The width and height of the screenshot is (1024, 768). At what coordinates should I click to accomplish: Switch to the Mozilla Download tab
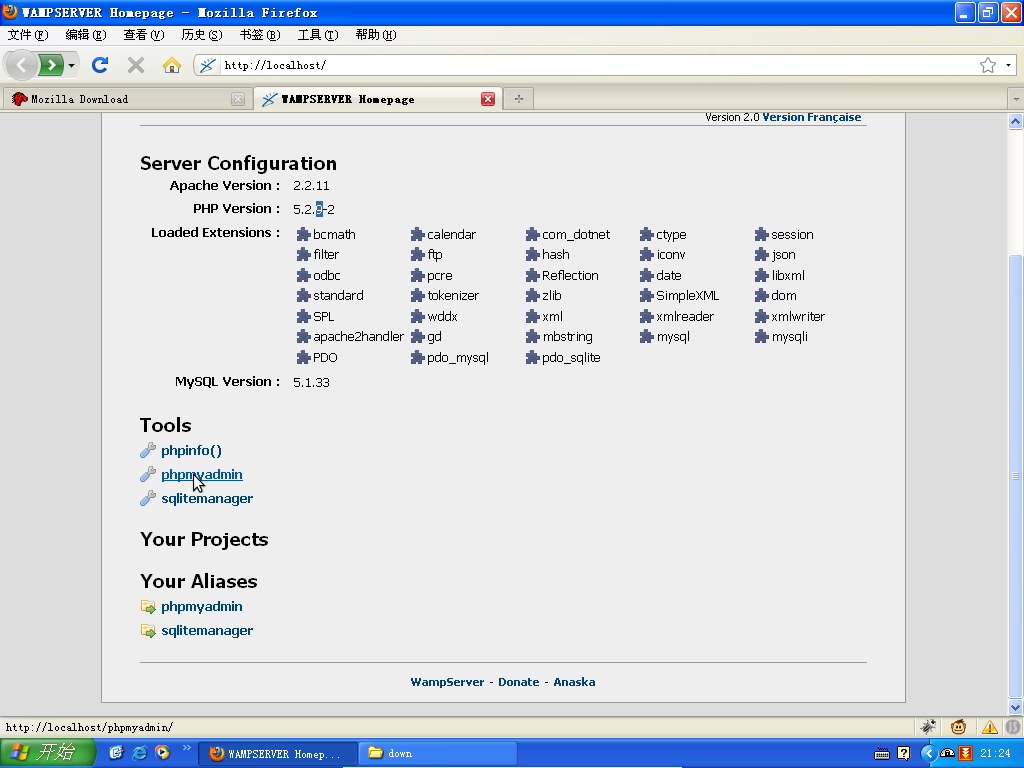[x=127, y=99]
